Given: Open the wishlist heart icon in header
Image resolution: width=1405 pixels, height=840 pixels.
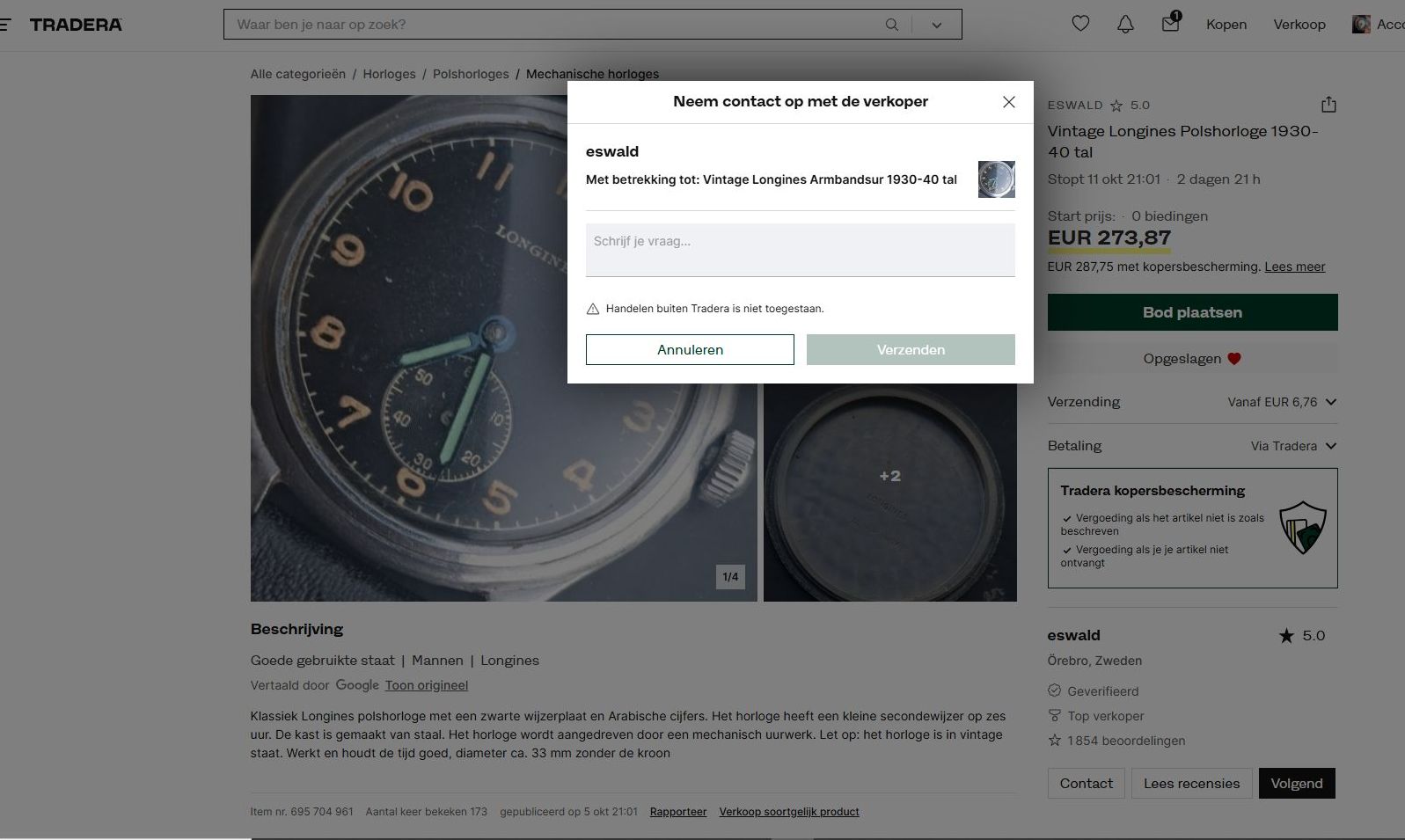Looking at the screenshot, I should click(1080, 24).
